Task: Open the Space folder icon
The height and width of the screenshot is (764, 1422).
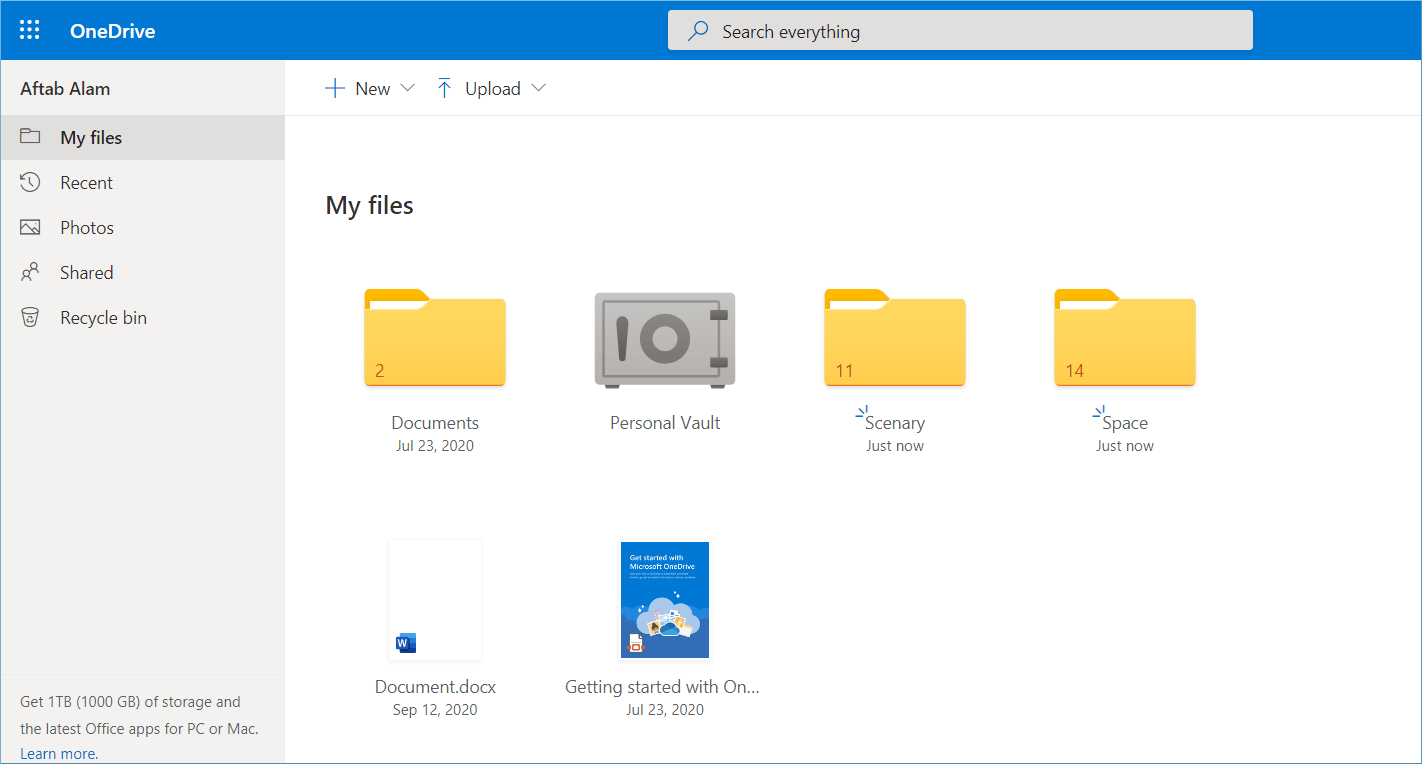Action: pyautogui.click(x=1125, y=337)
